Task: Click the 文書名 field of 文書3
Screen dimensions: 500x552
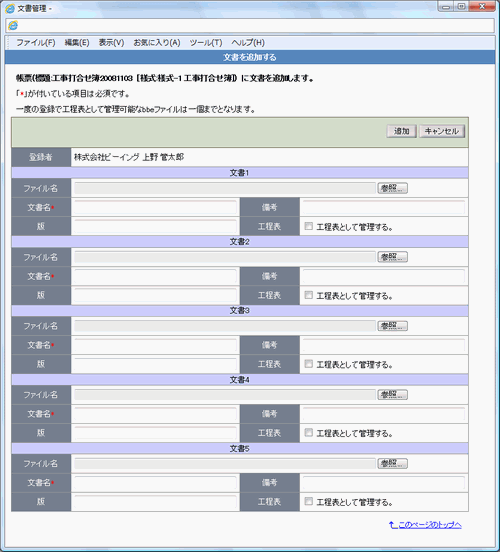Action: (x=155, y=345)
